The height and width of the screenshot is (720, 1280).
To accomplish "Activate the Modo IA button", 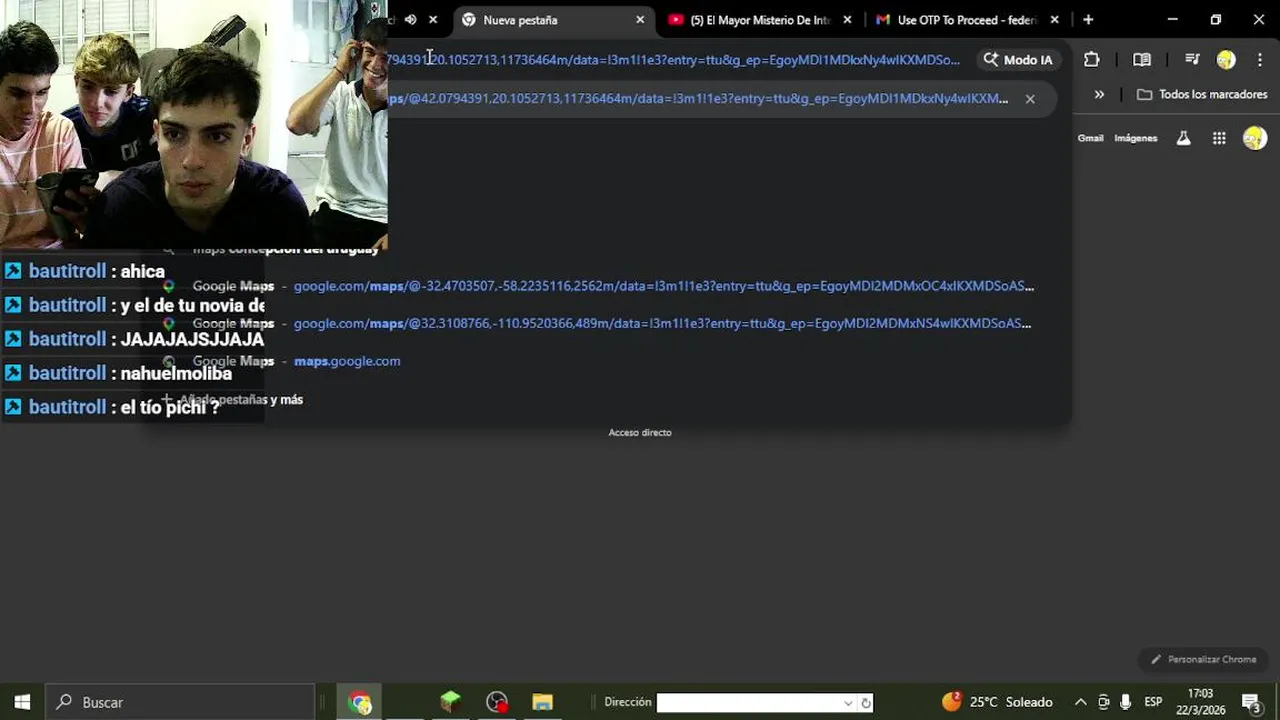I will pos(1018,60).
